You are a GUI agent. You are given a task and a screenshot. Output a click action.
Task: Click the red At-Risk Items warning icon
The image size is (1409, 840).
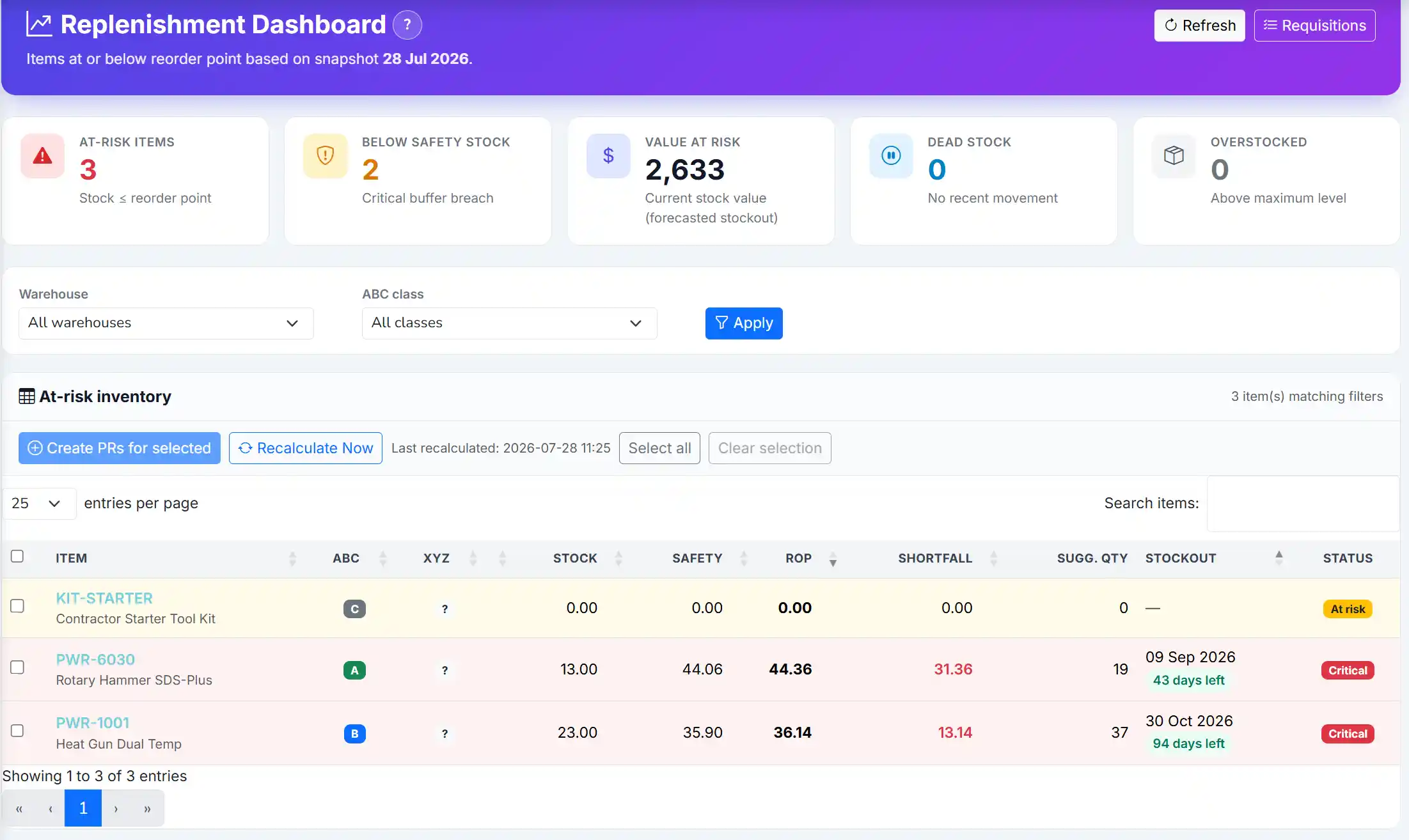click(x=42, y=155)
